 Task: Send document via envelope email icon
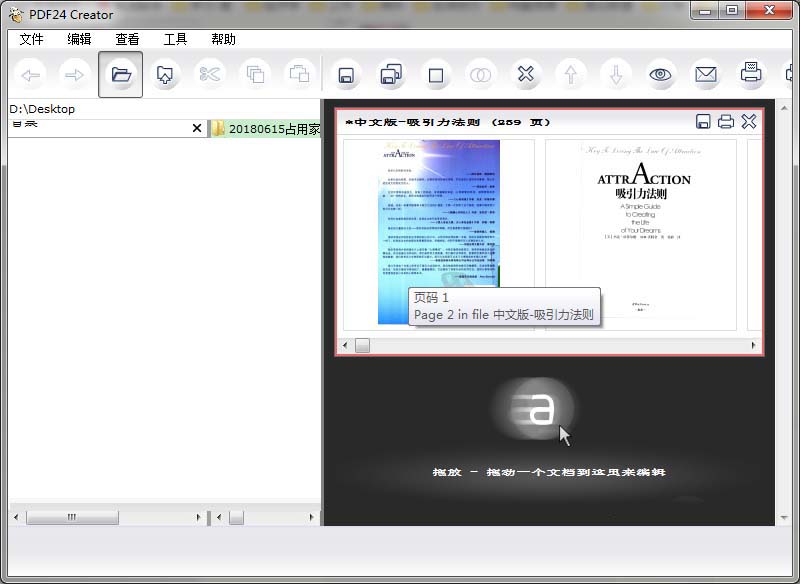[x=706, y=75]
